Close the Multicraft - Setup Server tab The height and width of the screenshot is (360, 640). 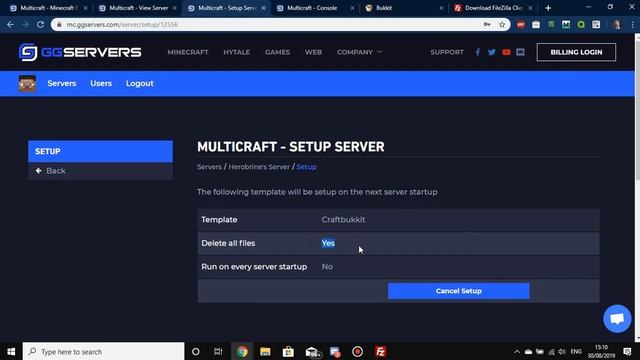tap(263, 8)
